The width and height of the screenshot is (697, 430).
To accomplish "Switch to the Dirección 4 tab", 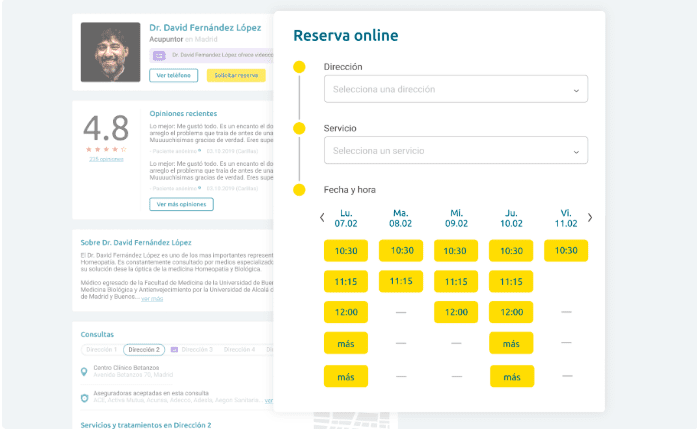I will [239, 350].
